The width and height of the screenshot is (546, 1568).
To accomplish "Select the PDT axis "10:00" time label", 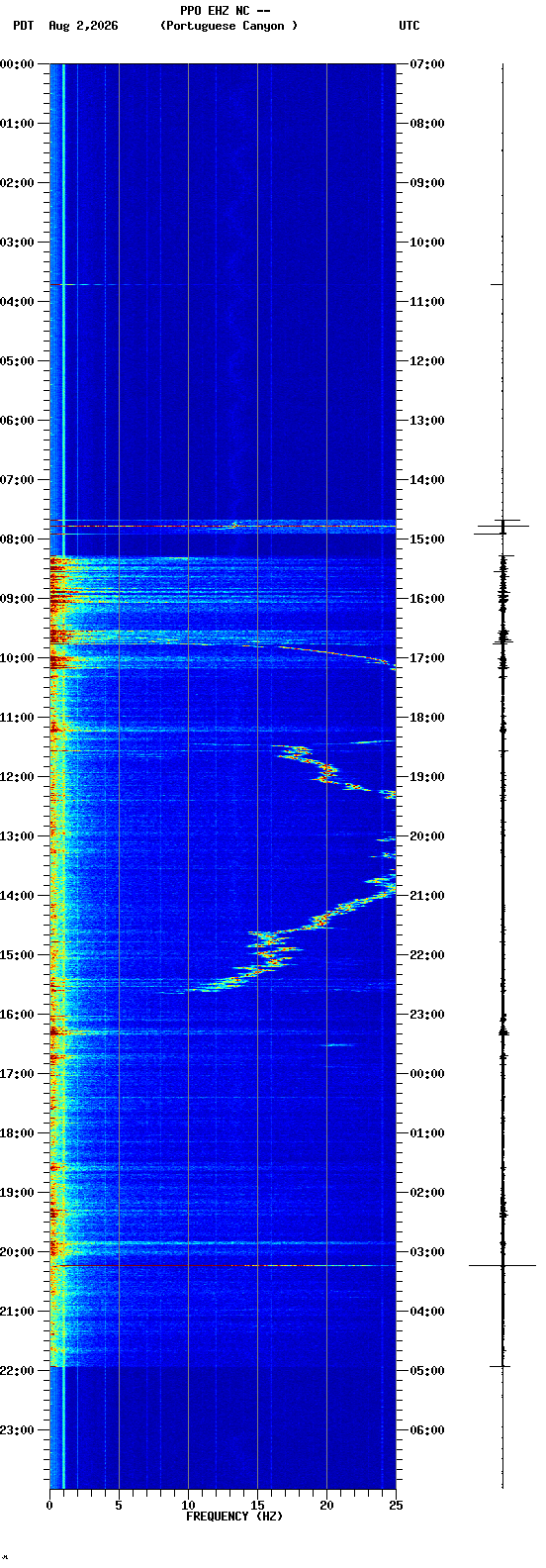I will pyautogui.click(x=18, y=658).
